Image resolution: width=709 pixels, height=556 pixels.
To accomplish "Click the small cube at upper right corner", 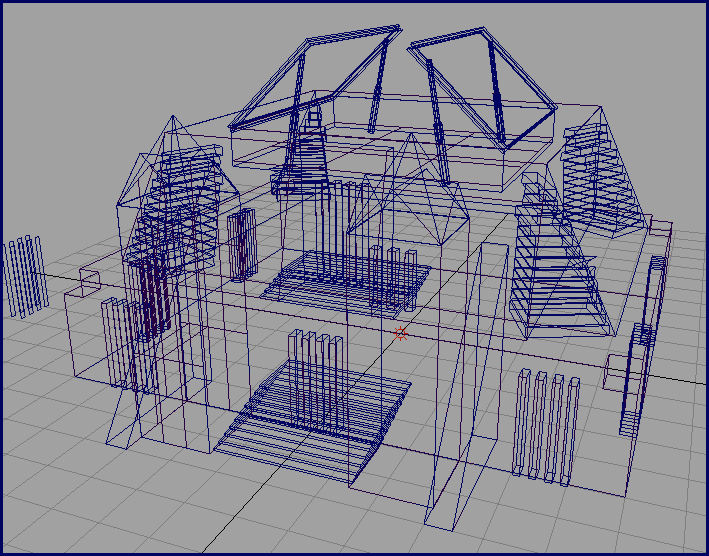I will [x=659, y=229].
